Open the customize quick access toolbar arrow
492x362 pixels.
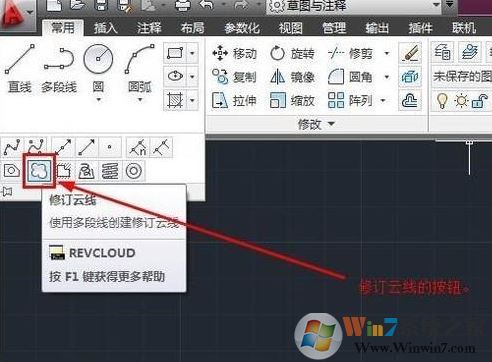point(450,5)
